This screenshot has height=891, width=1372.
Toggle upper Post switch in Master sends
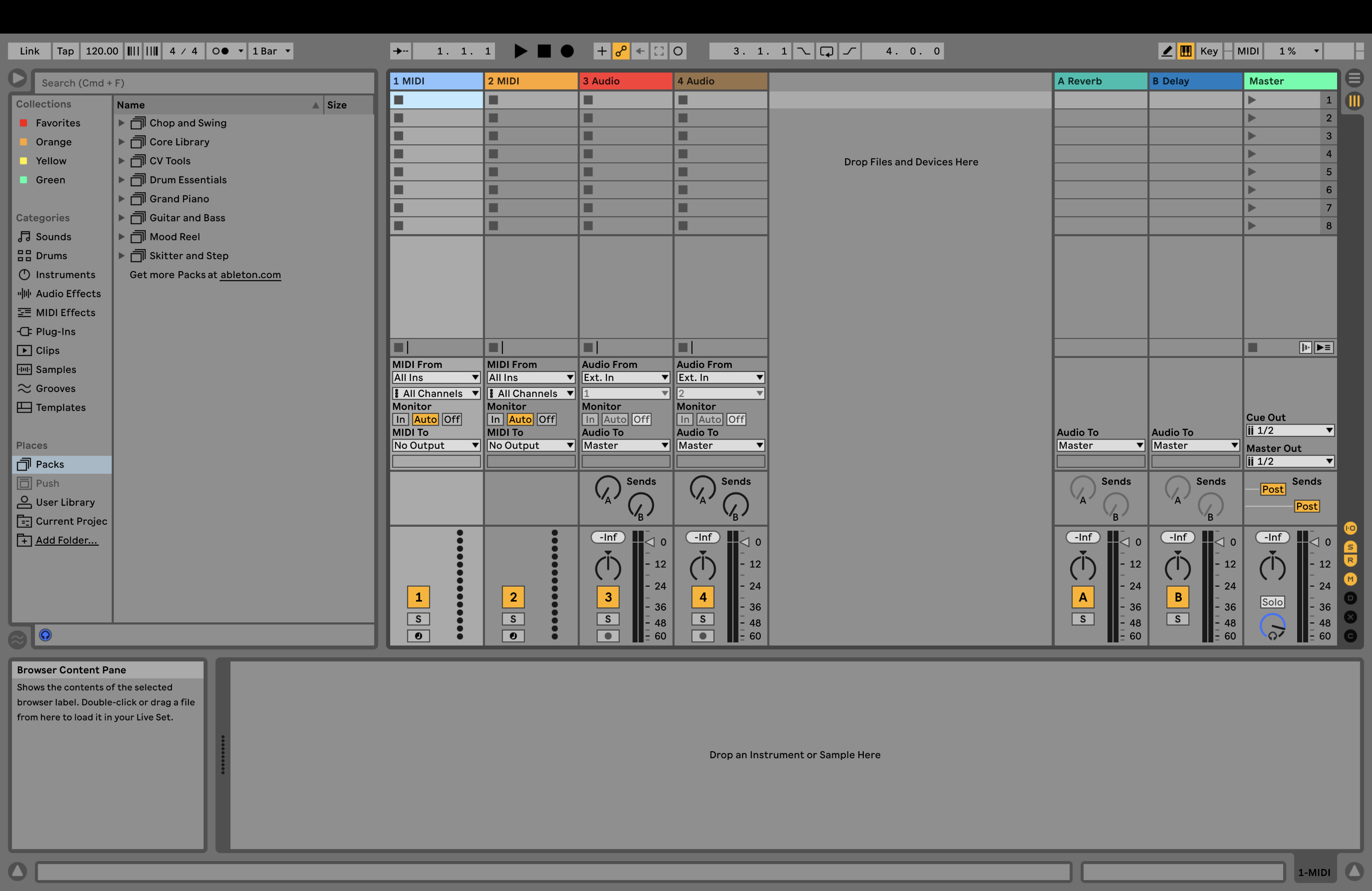(1272, 490)
